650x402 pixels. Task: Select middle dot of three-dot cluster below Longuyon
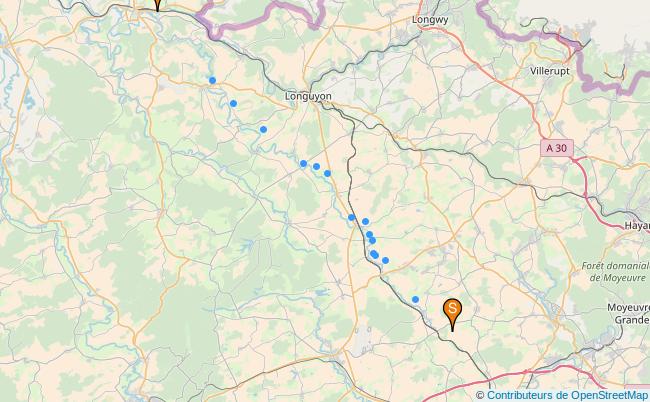click(316, 166)
